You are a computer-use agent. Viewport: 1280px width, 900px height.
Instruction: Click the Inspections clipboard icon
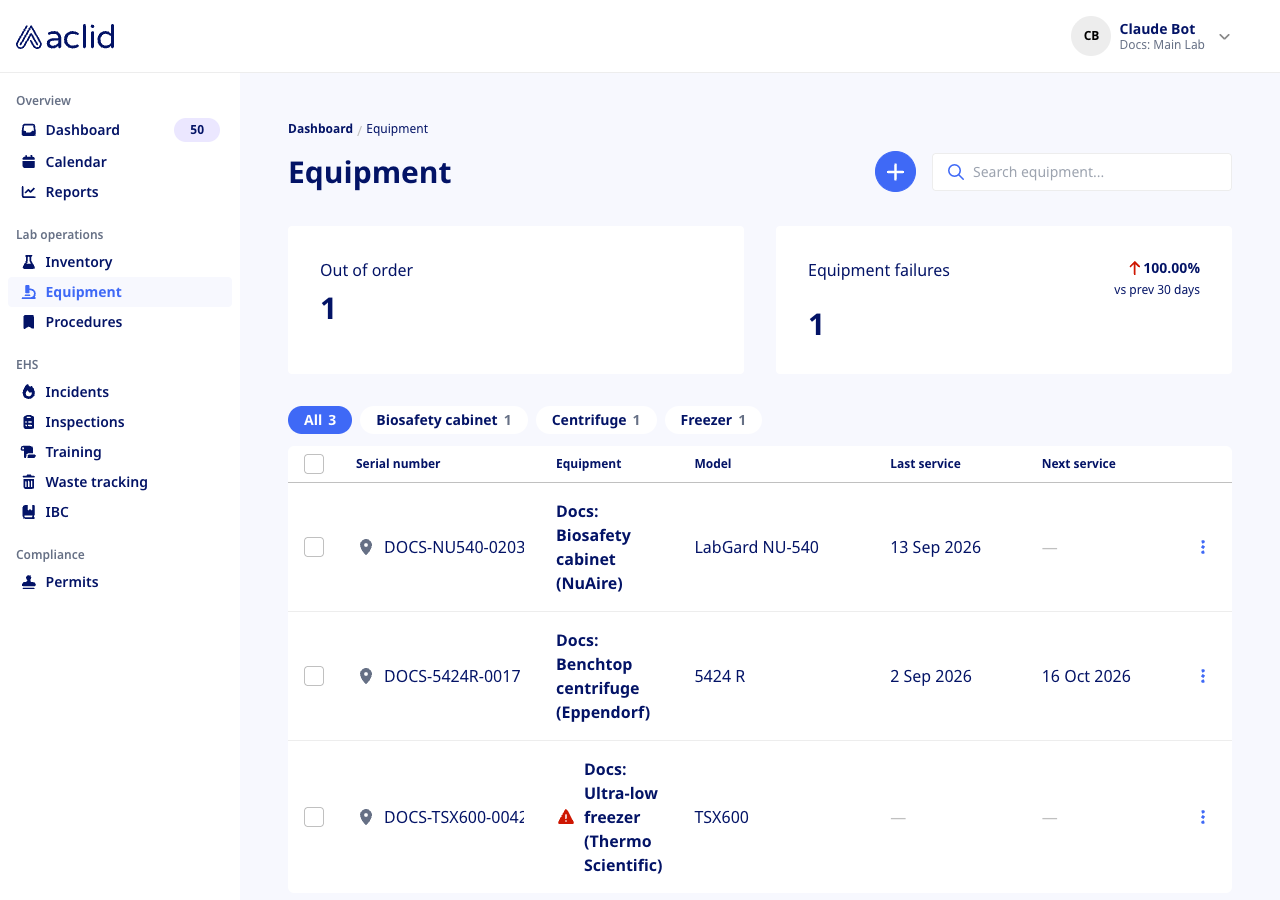click(29, 422)
